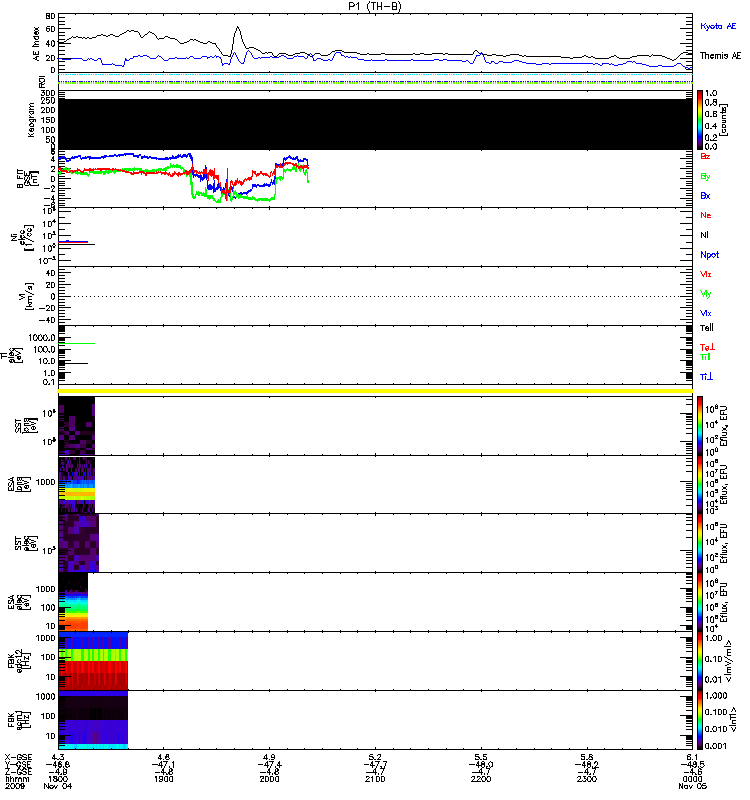Click the SST electrons spectrogram data block
Viewport: 750px width, 800px height.
(x=79, y=543)
